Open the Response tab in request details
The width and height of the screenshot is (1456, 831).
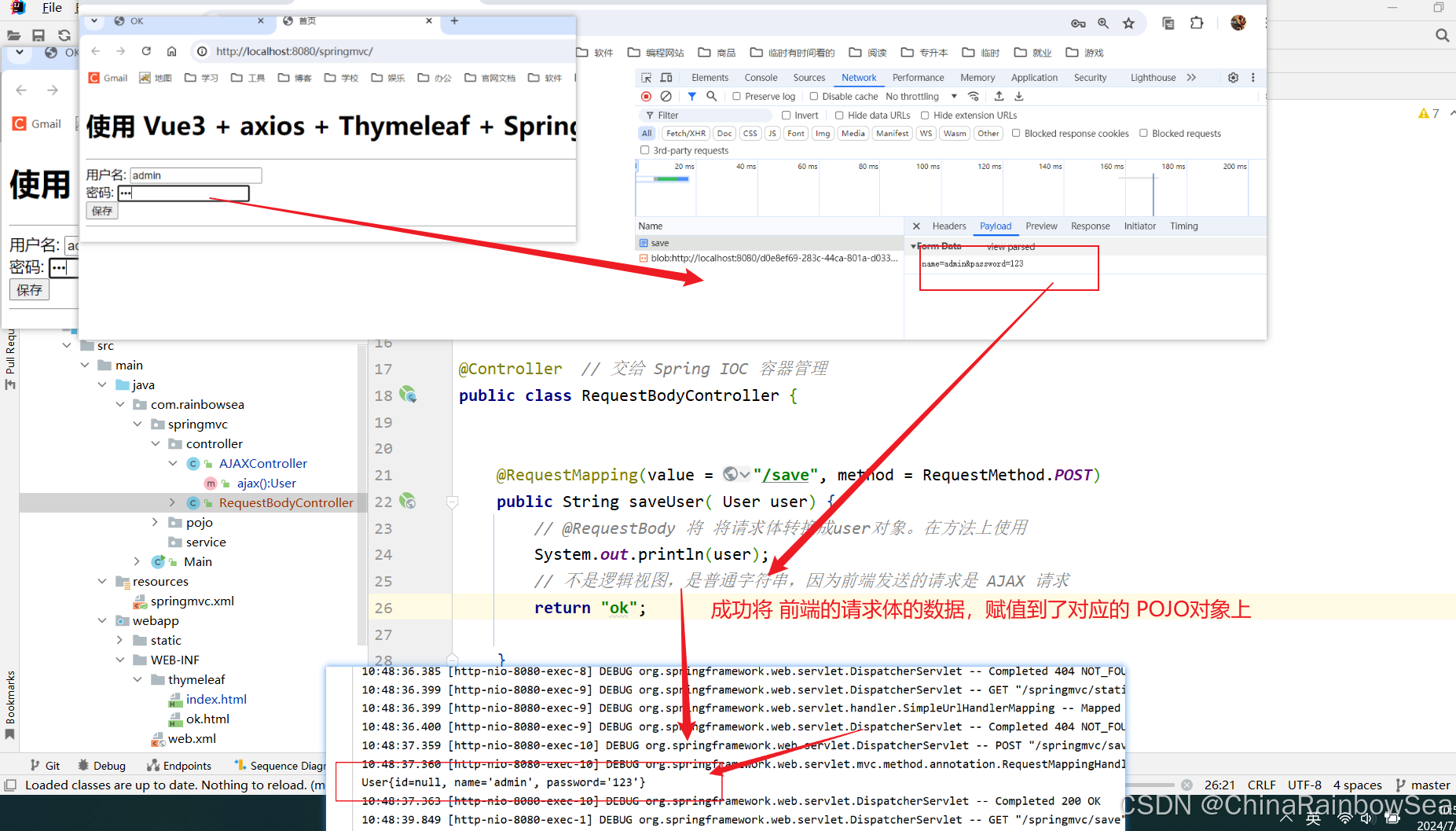[1090, 226]
